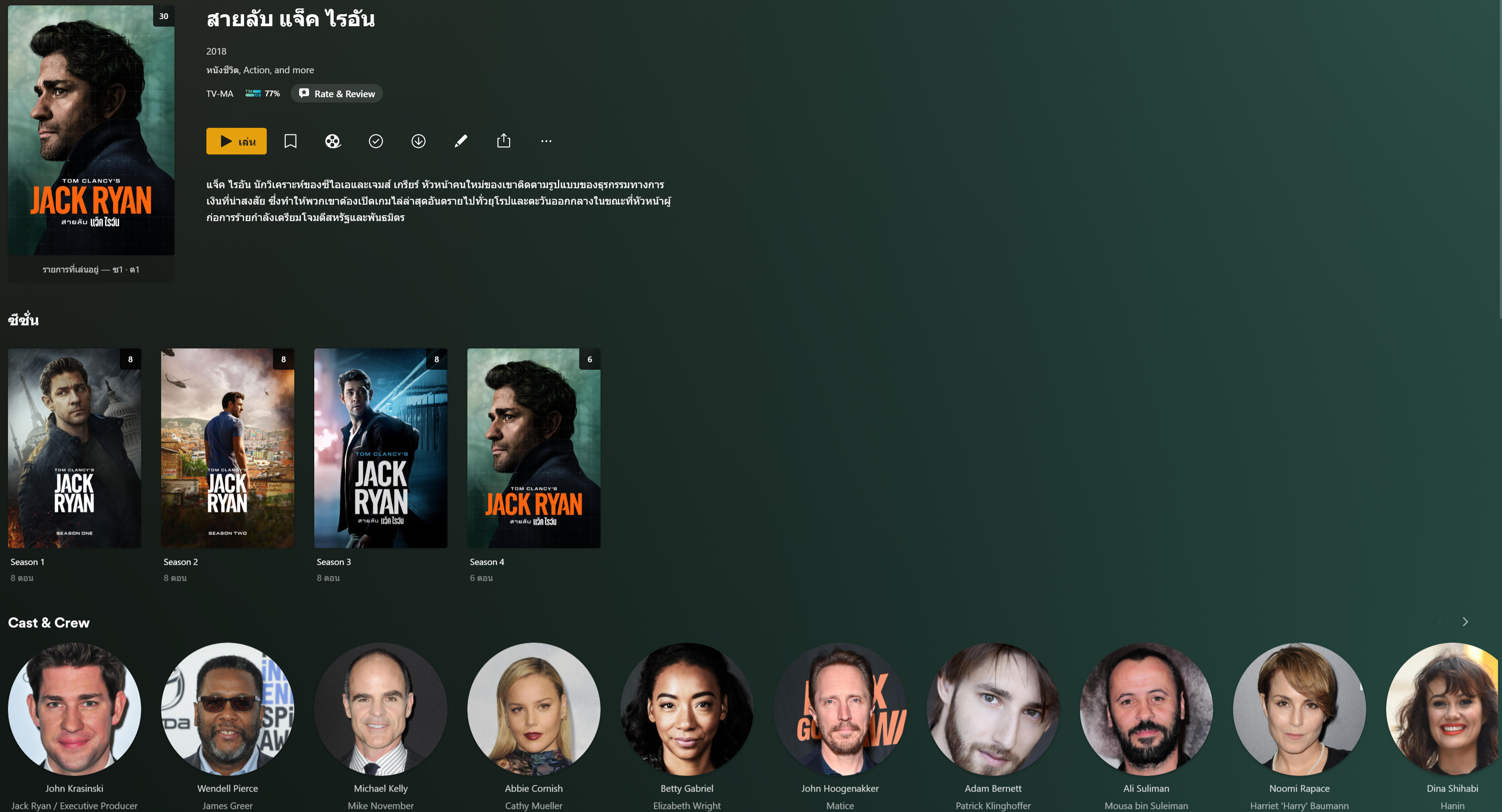Click Wendell Pierce name link
The image size is (1502, 812).
coord(227,788)
